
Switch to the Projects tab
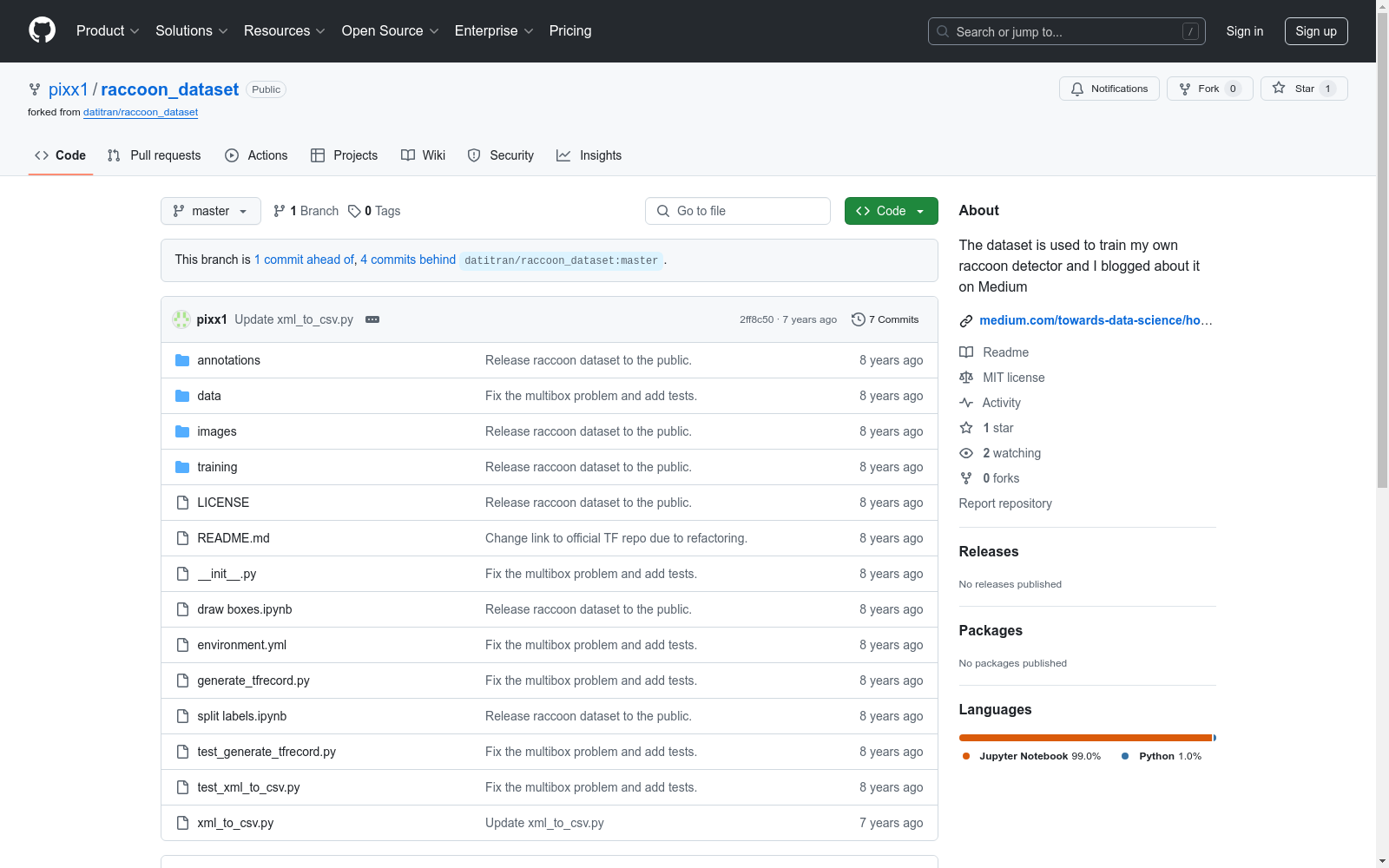(344, 155)
